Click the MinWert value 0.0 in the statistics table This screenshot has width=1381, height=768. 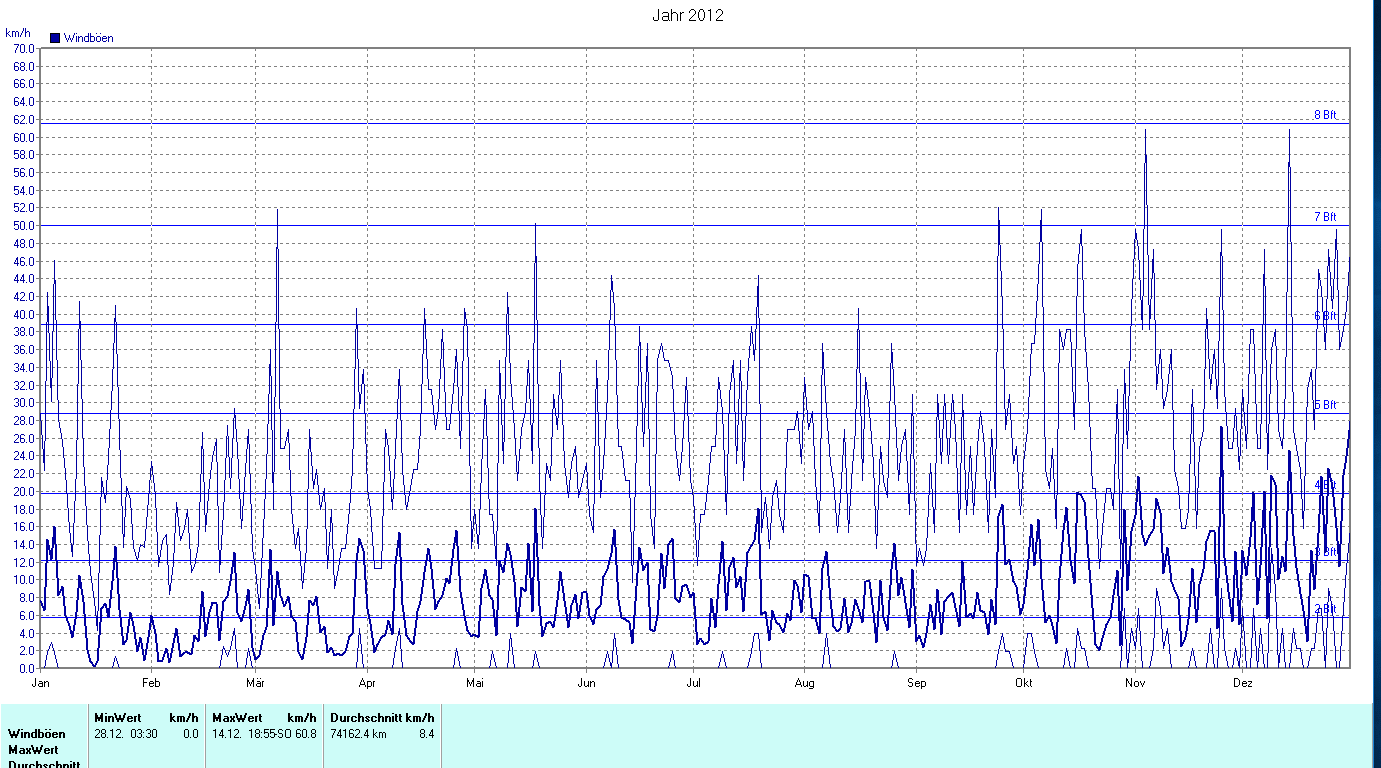pos(190,734)
